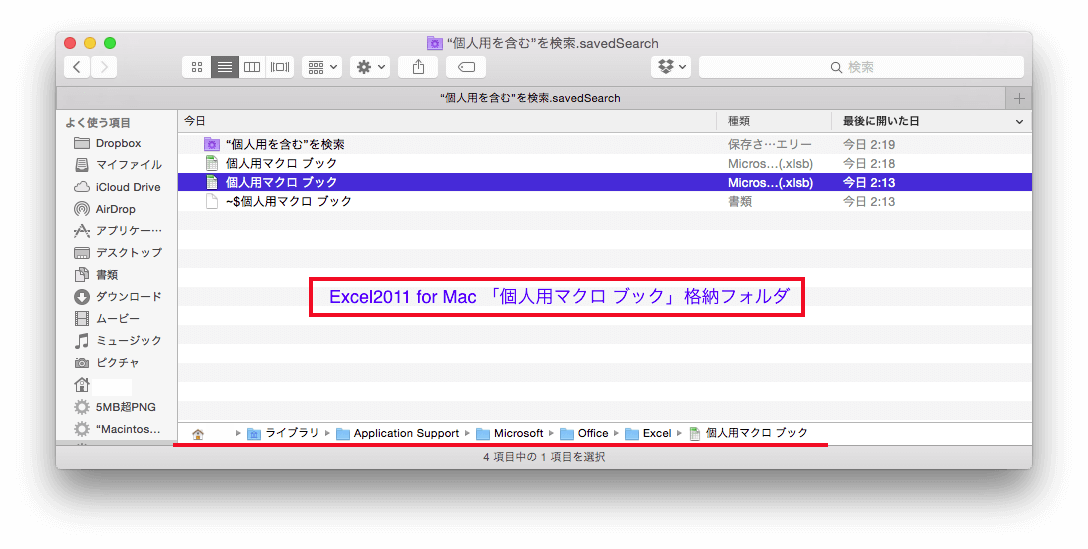Viewport: 1088px width, 549px height.
Task: Click Excel folder in the path bar
Action: pyautogui.click(x=648, y=433)
